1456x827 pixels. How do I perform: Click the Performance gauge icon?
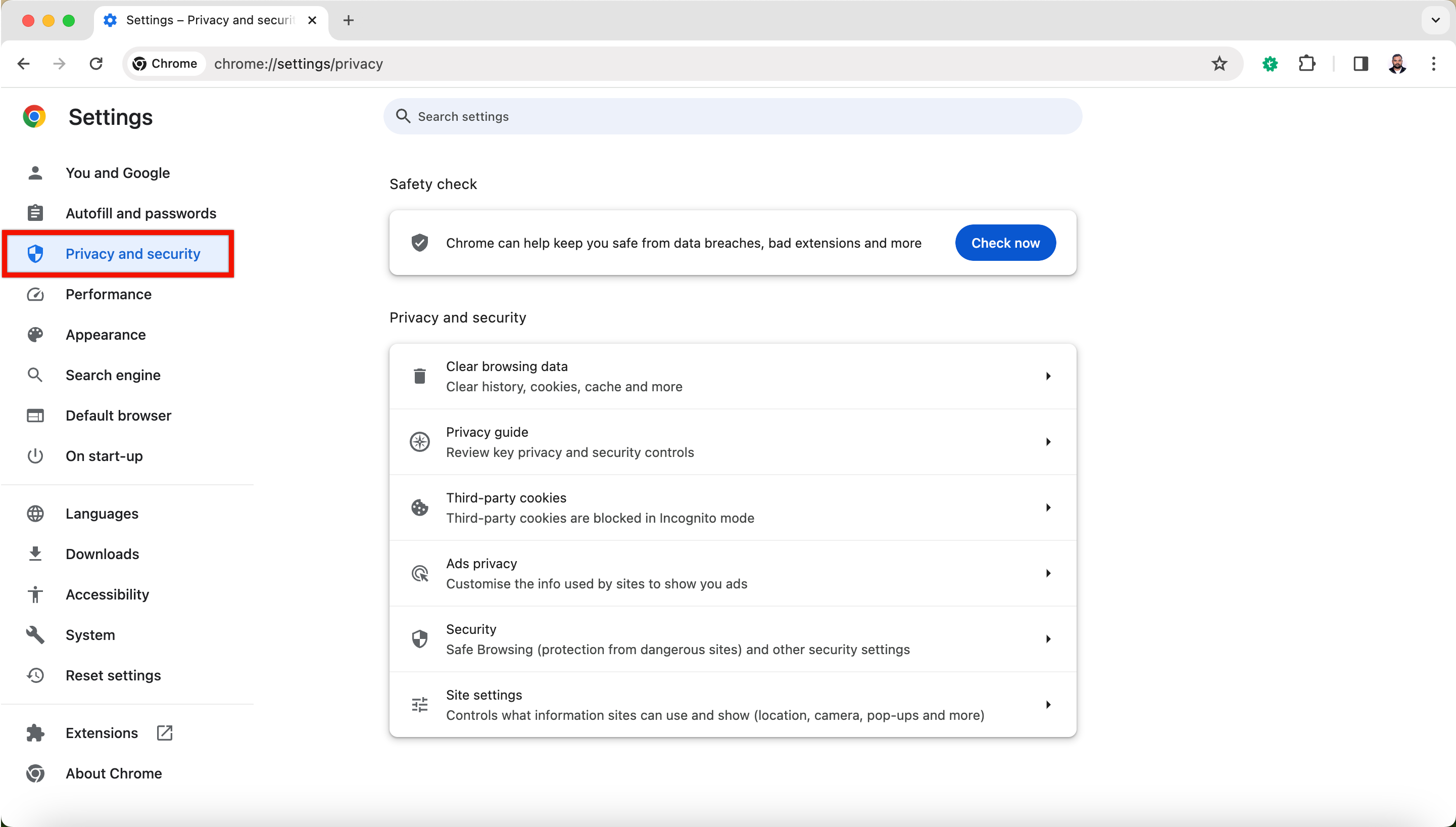pos(34,294)
